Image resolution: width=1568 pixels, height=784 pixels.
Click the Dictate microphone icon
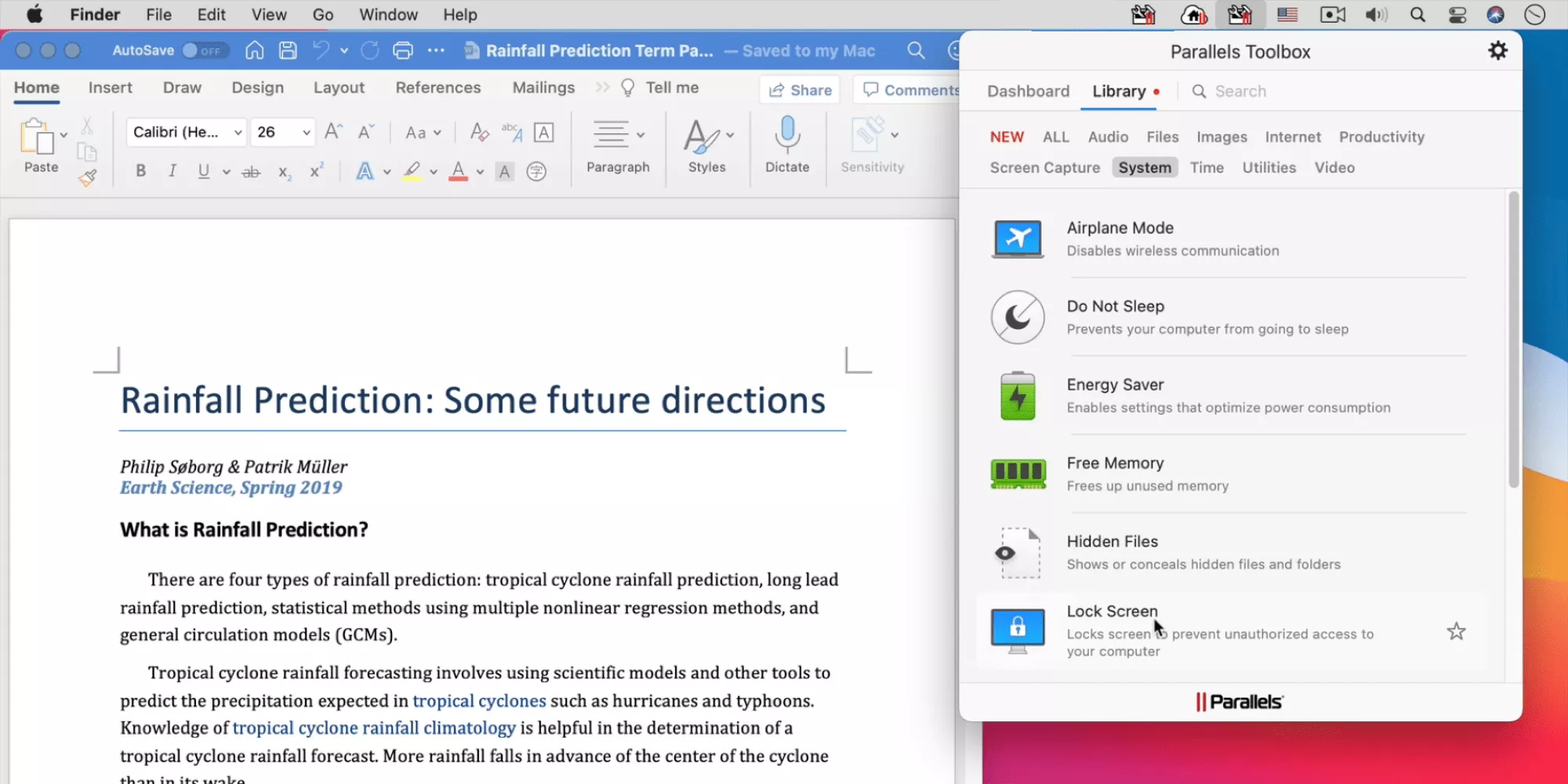(x=787, y=135)
